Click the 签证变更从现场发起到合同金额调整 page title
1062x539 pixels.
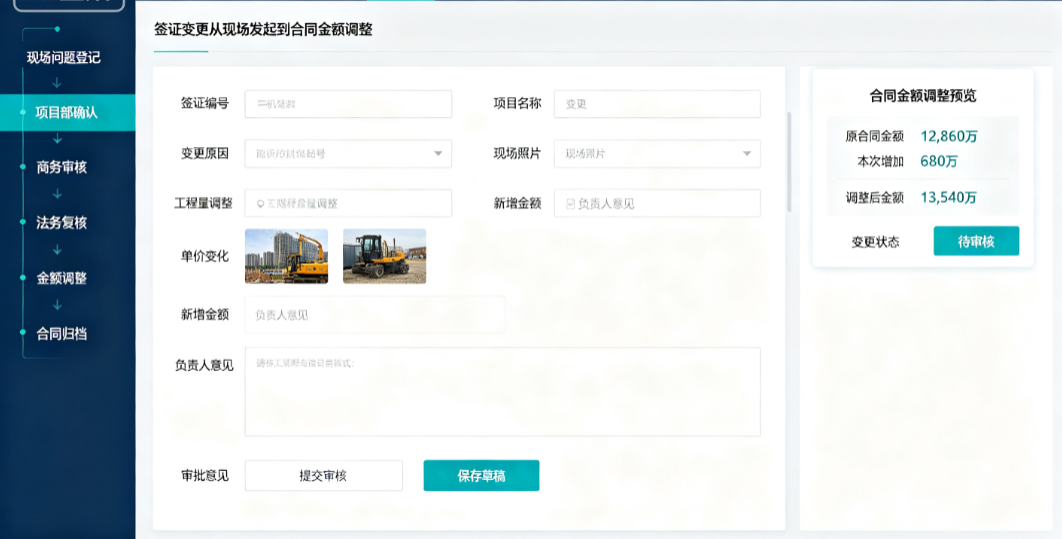point(263,30)
